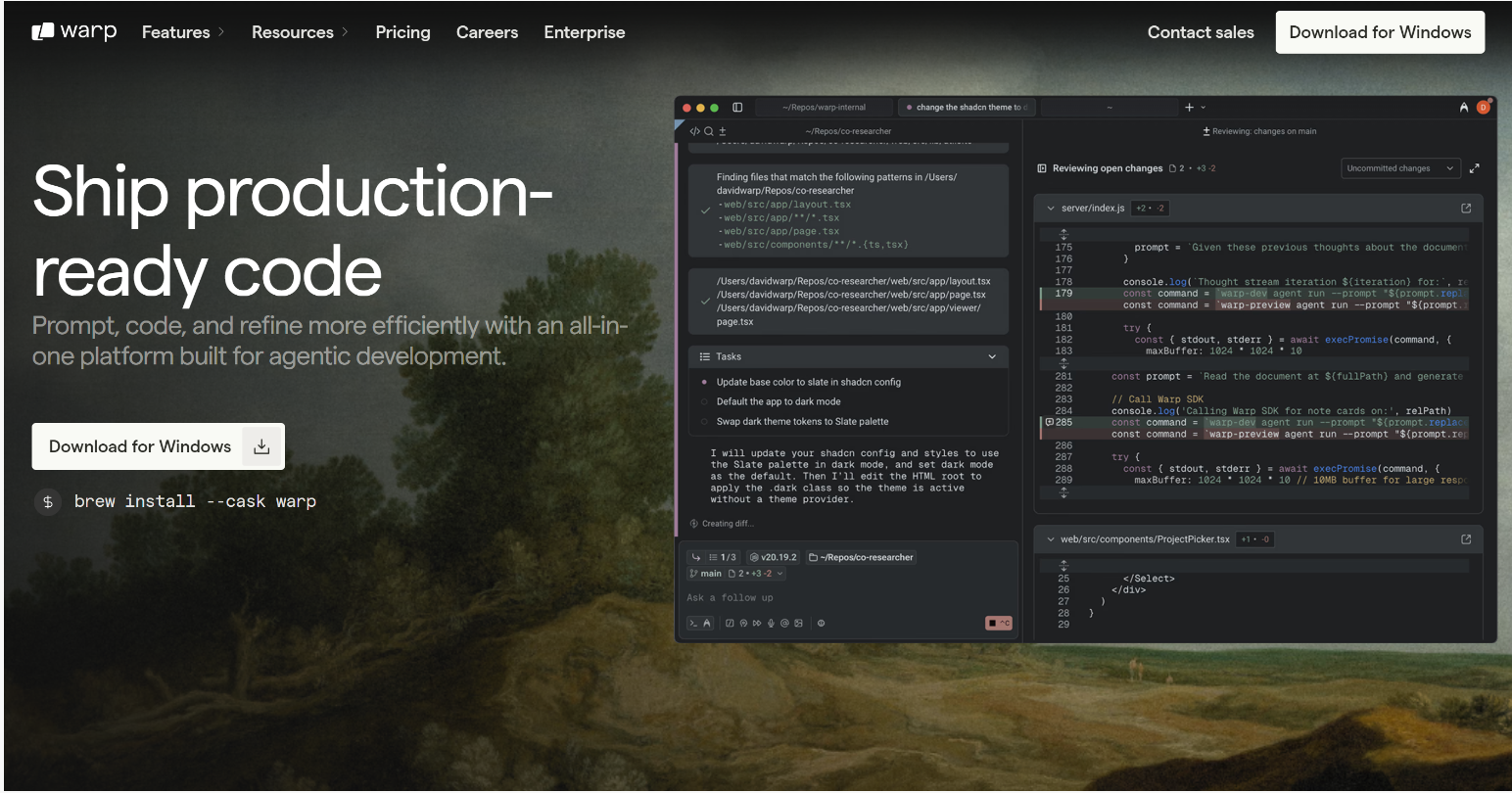Screen dimensions: 1512x793
Task: Click the first radio beside Update base color task
Action: click(x=704, y=382)
